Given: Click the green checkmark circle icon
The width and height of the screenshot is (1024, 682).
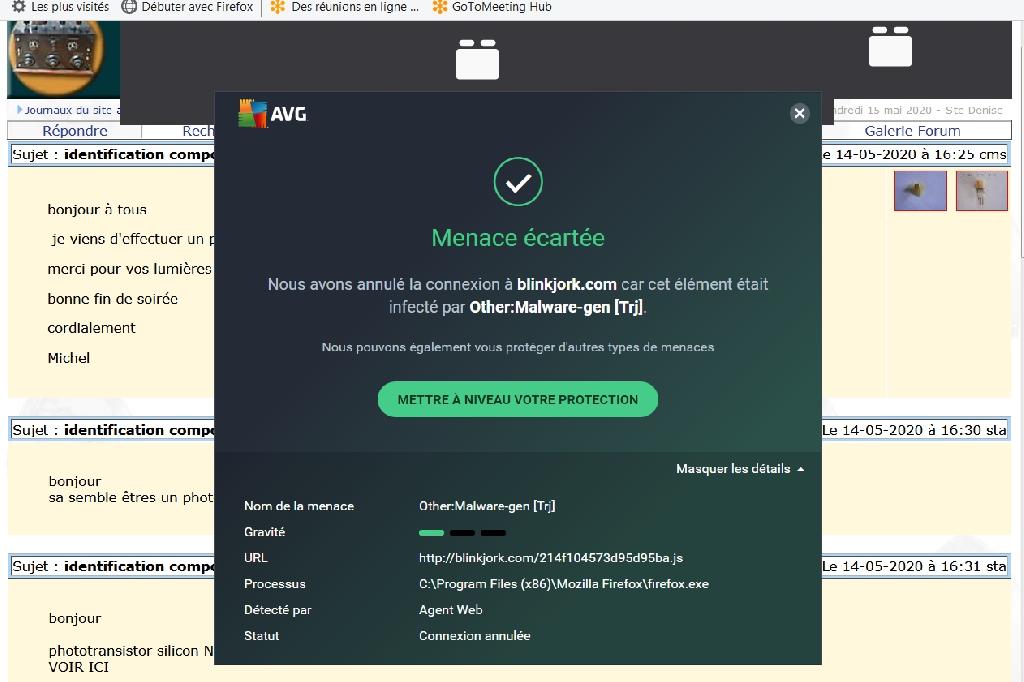Looking at the screenshot, I should pyautogui.click(x=518, y=183).
